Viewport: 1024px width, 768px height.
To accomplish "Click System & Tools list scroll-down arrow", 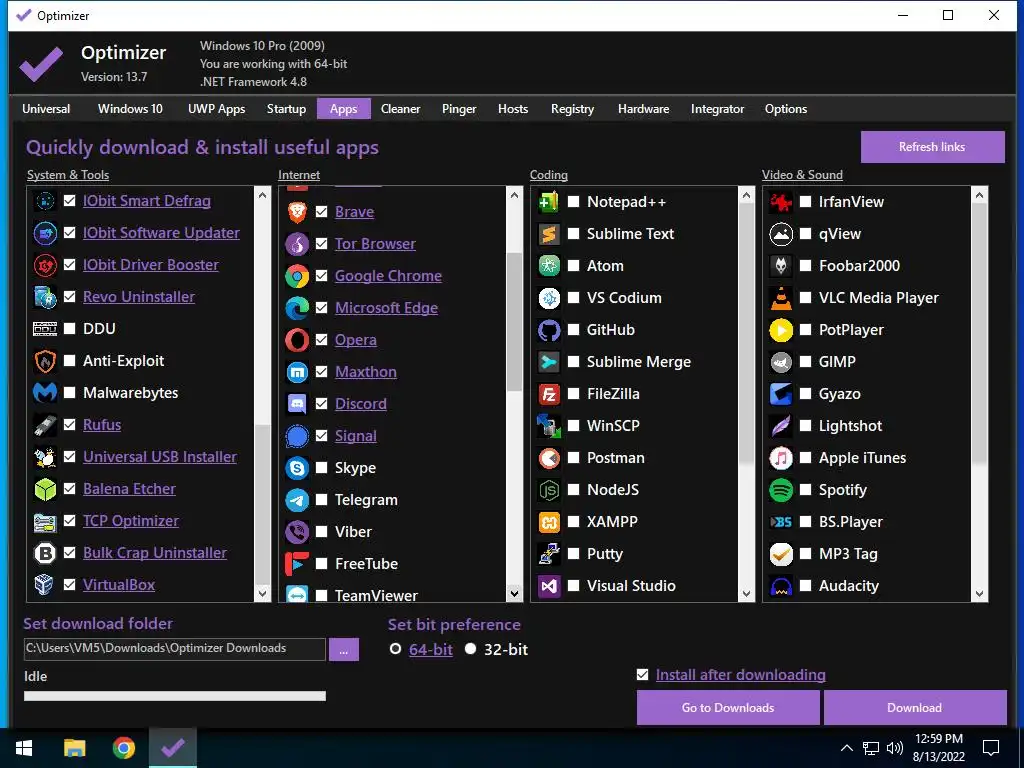I will (x=263, y=594).
